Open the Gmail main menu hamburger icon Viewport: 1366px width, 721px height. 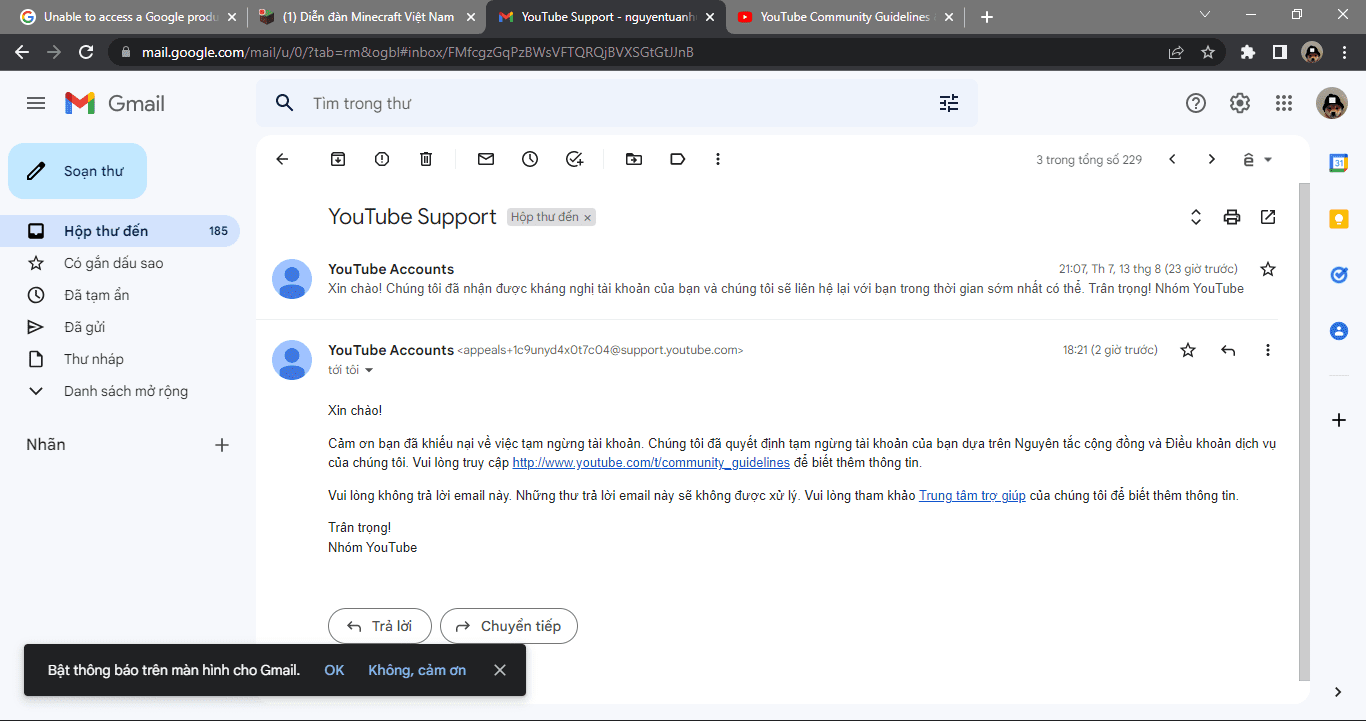36,103
